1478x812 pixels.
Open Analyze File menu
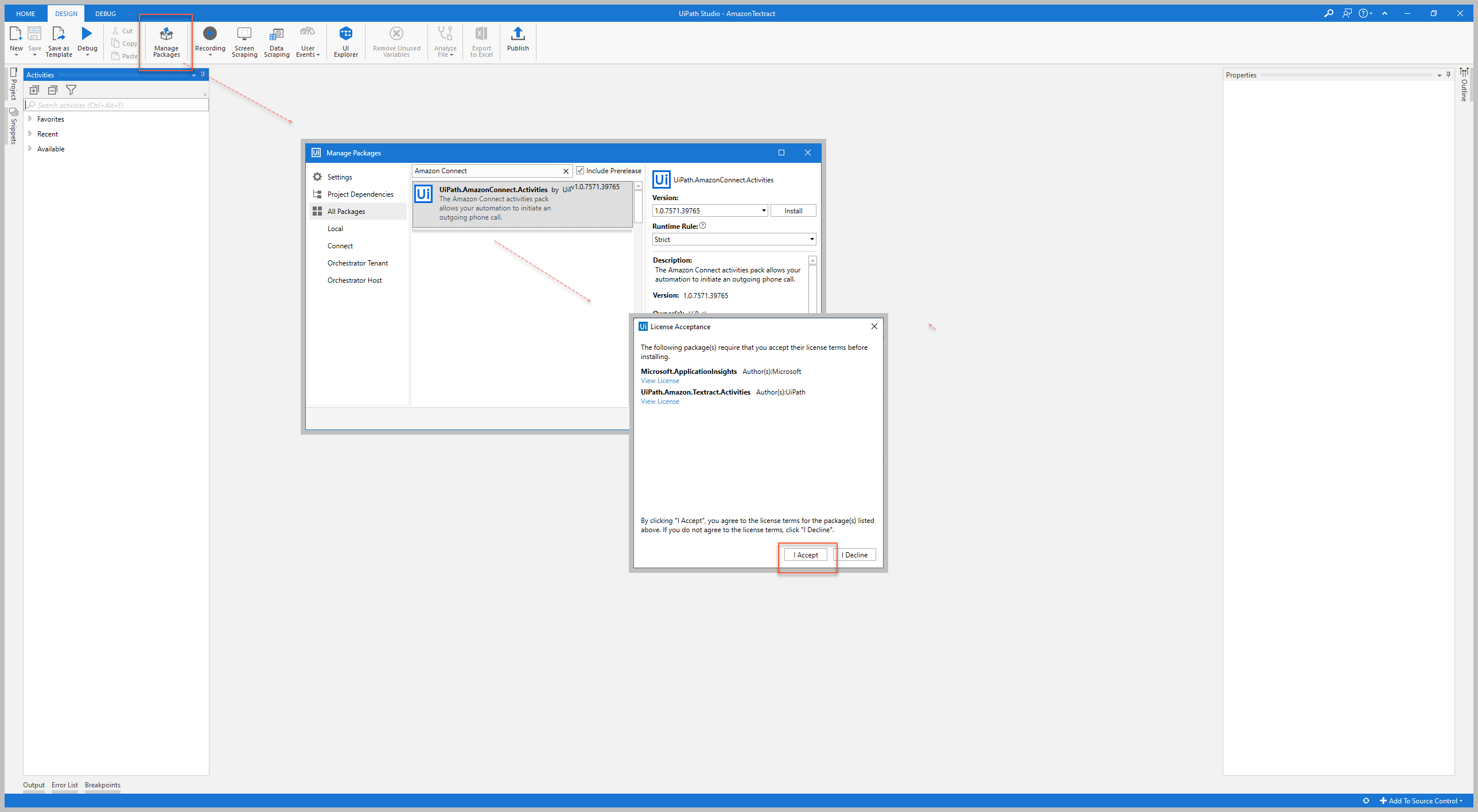[445, 42]
